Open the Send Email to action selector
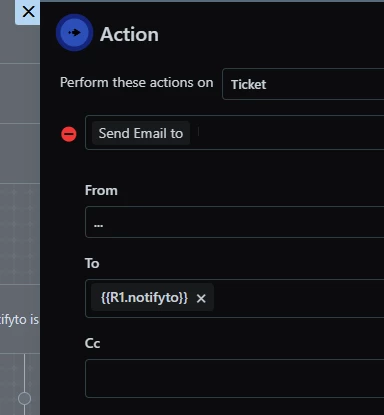Image resolution: width=384 pixels, height=415 pixels. [235, 133]
